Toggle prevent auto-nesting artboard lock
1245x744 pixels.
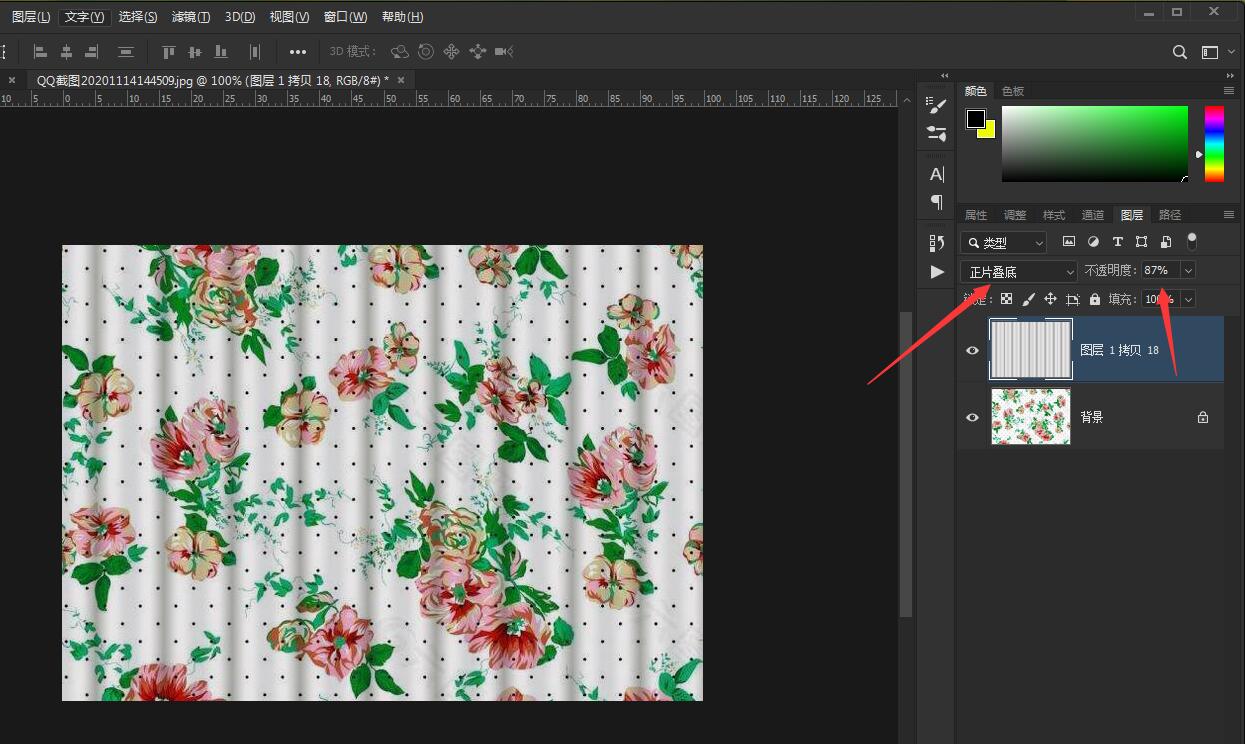tap(1073, 299)
